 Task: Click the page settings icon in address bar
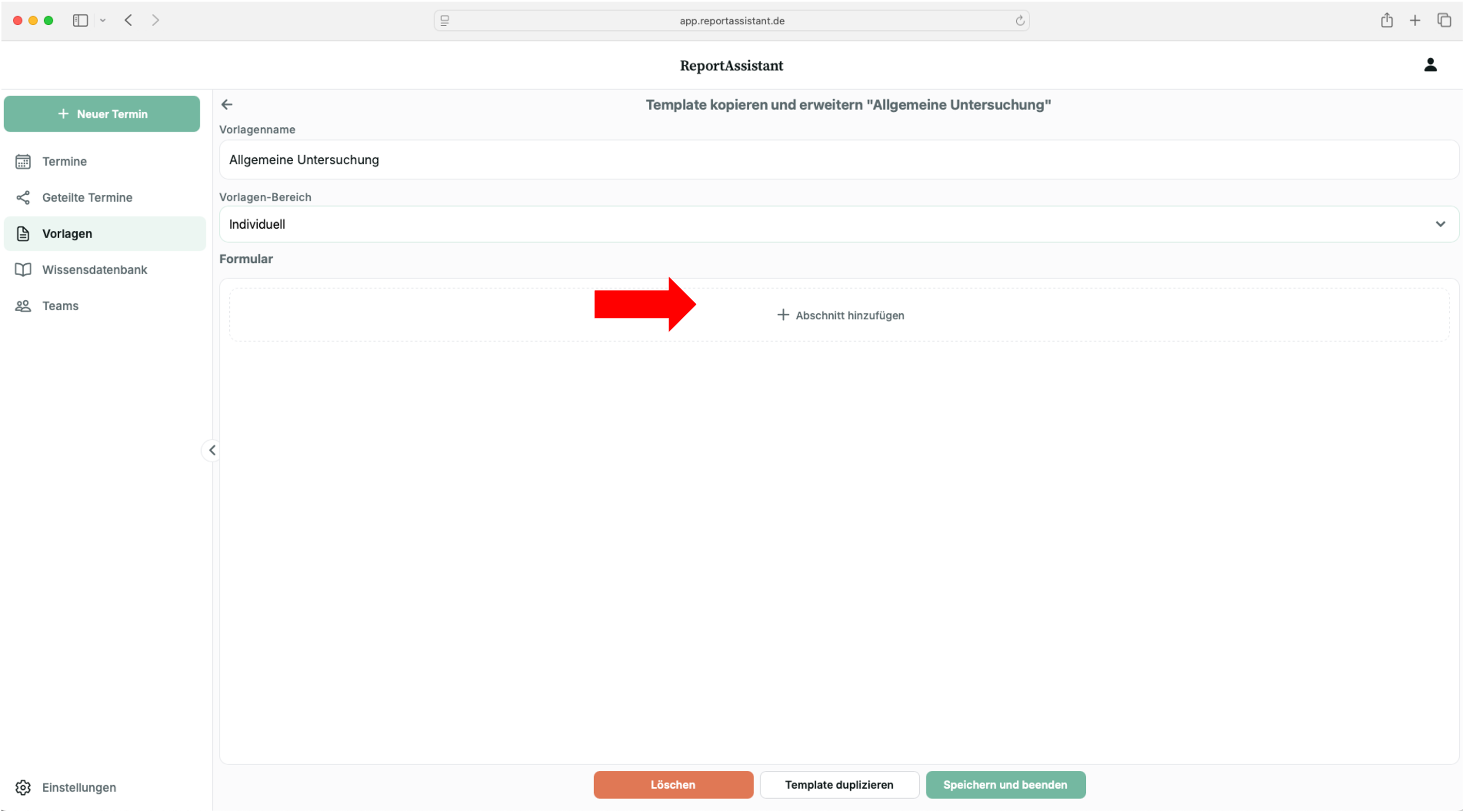coord(445,21)
